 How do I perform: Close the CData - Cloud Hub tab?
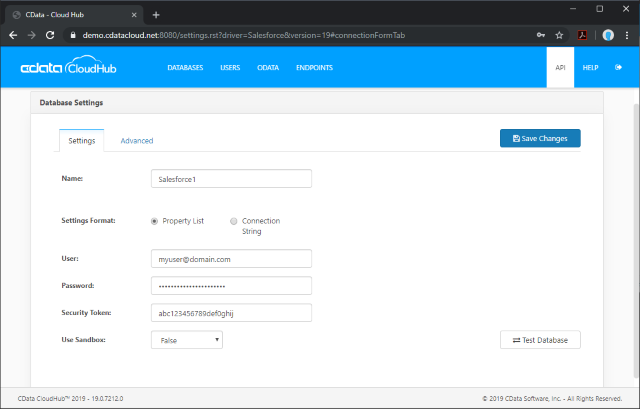click(134, 15)
